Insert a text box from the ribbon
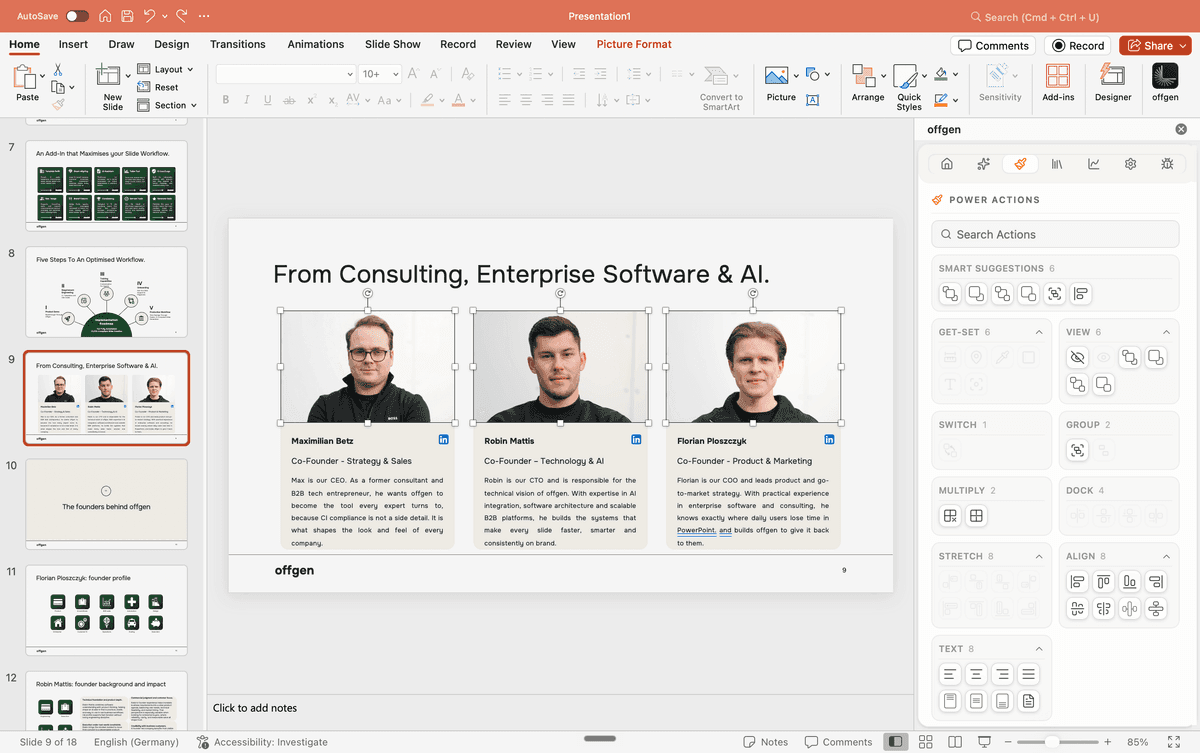This screenshot has height=753, width=1200. click(x=813, y=100)
